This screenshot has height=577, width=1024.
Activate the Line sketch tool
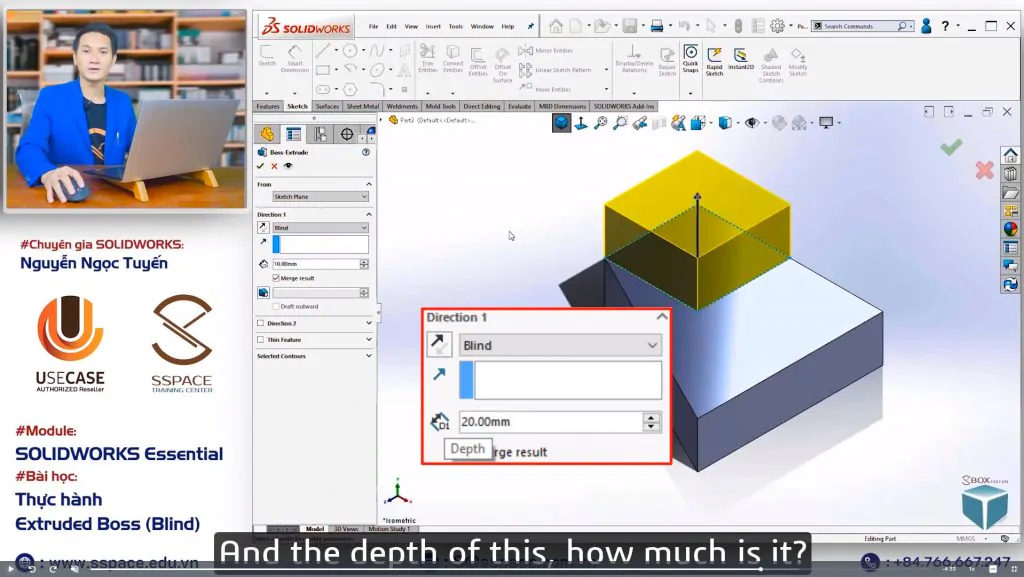[323, 50]
